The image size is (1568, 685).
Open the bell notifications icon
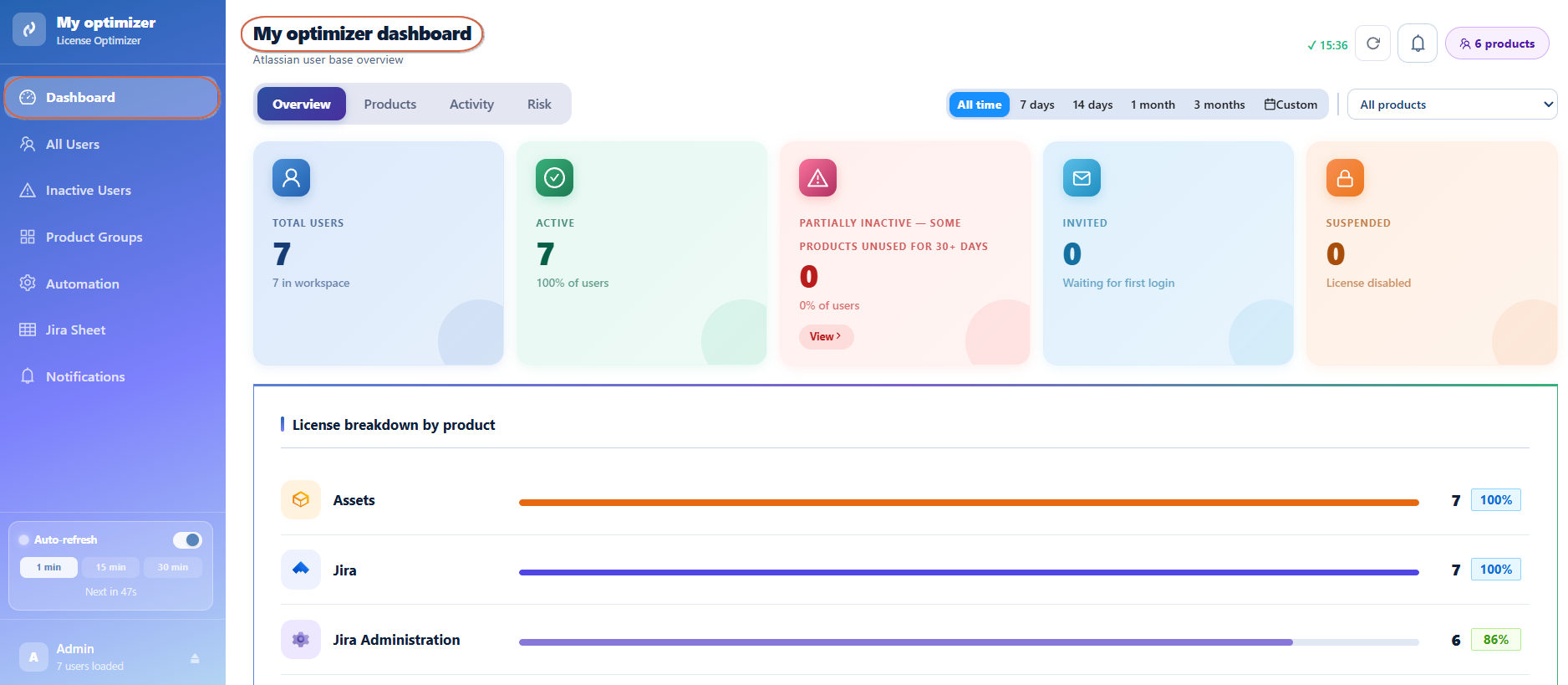point(1418,43)
